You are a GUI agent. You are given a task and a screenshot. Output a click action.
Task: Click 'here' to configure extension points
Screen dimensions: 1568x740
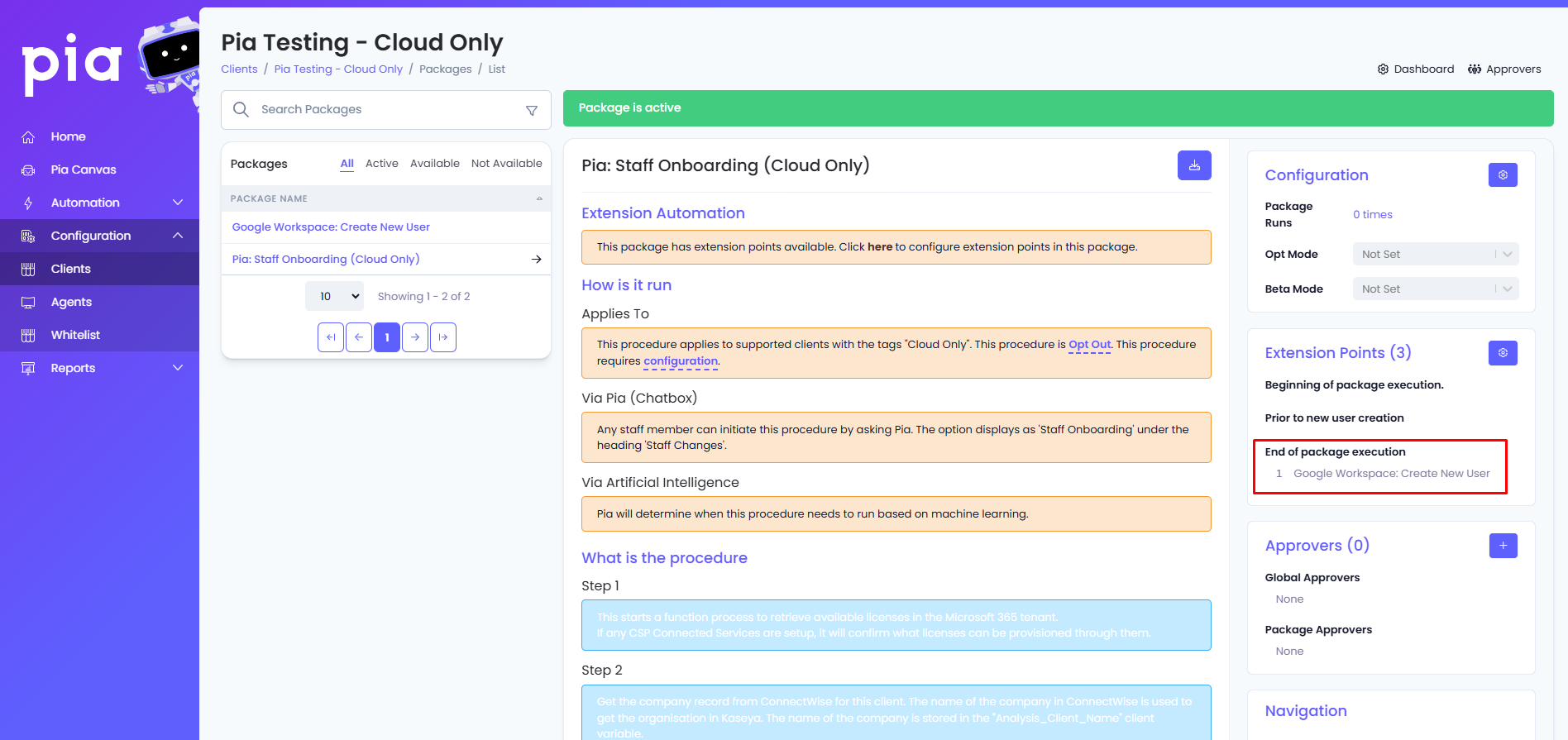pyautogui.click(x=880, y=247)
